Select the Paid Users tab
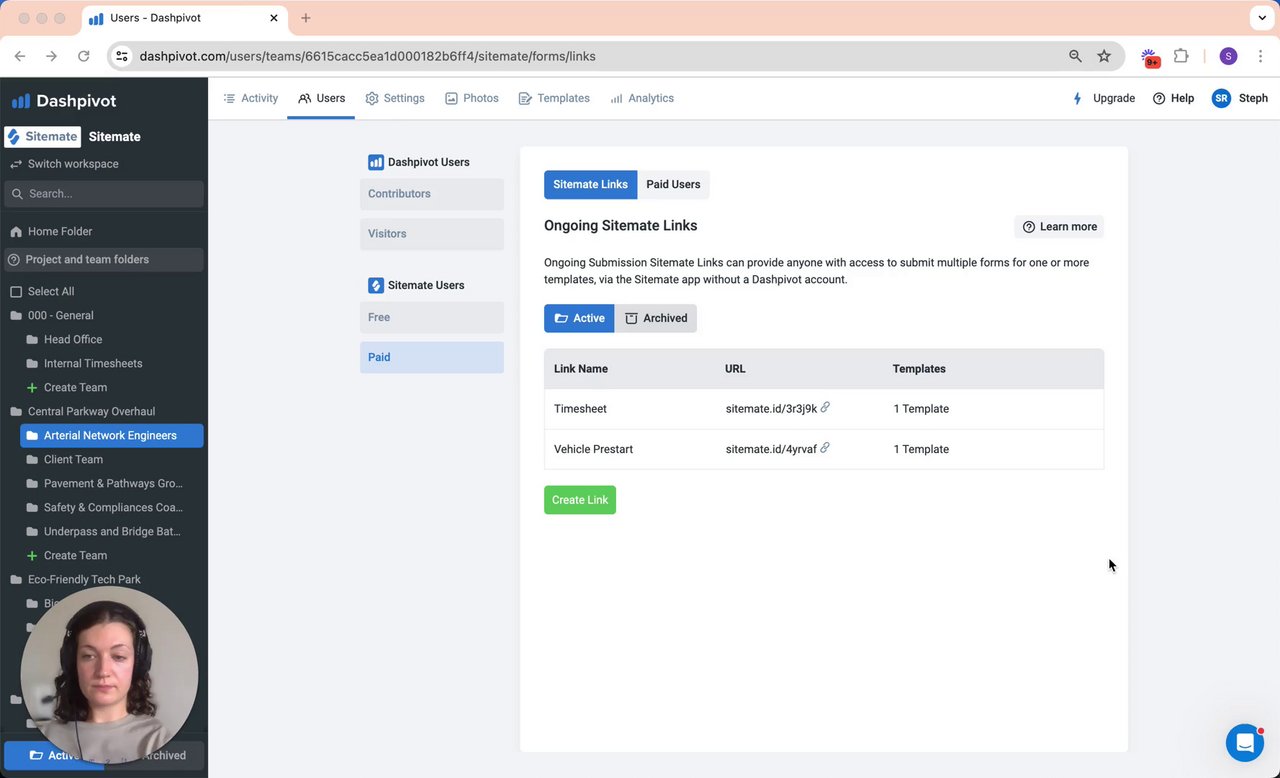The height and width of the screenshot is (778, 1280). click(673, 184)
